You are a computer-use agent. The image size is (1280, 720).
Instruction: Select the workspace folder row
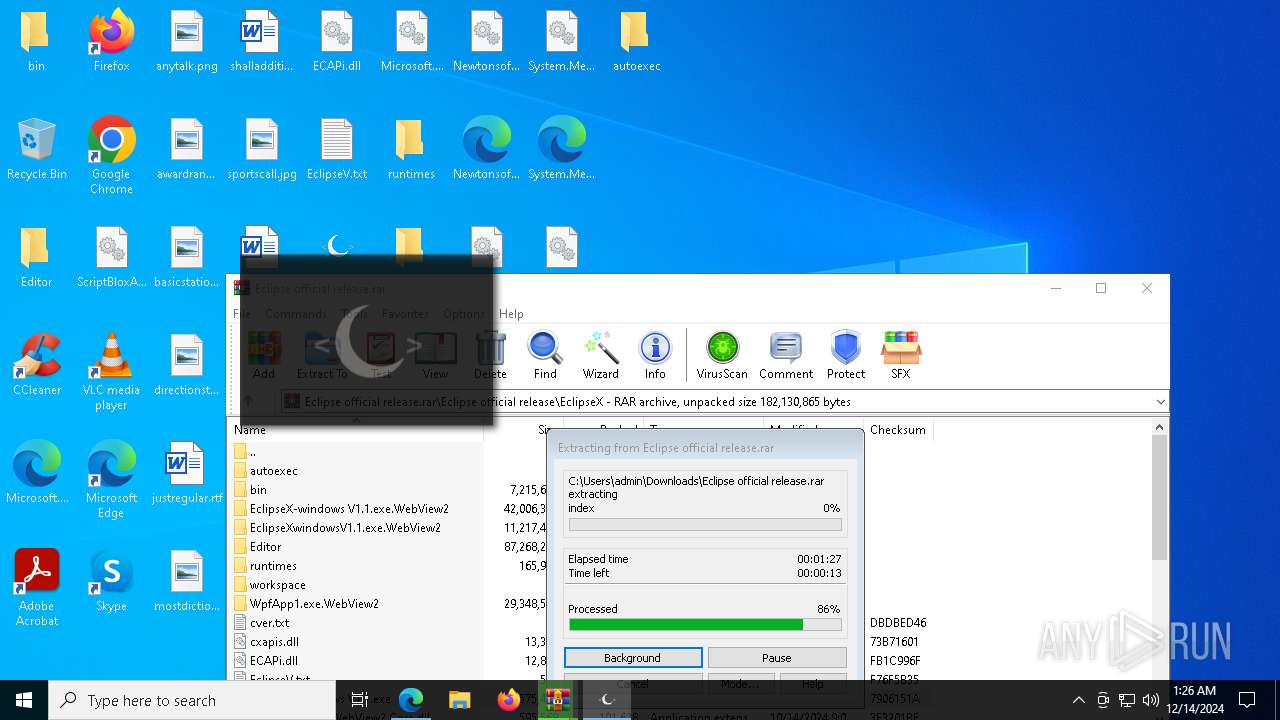pos(357,585)
